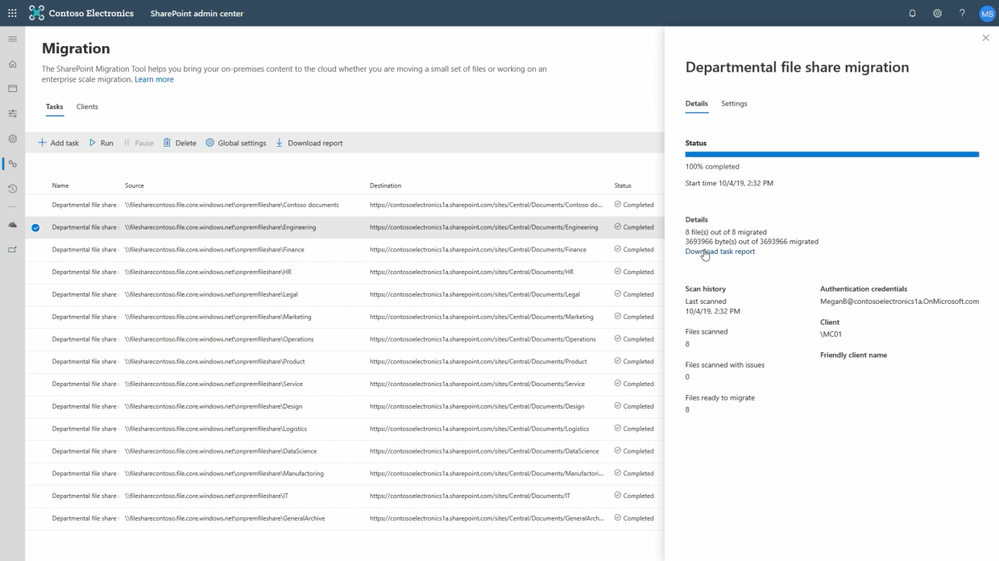Click Download report in toolbar

coord(309,143)
